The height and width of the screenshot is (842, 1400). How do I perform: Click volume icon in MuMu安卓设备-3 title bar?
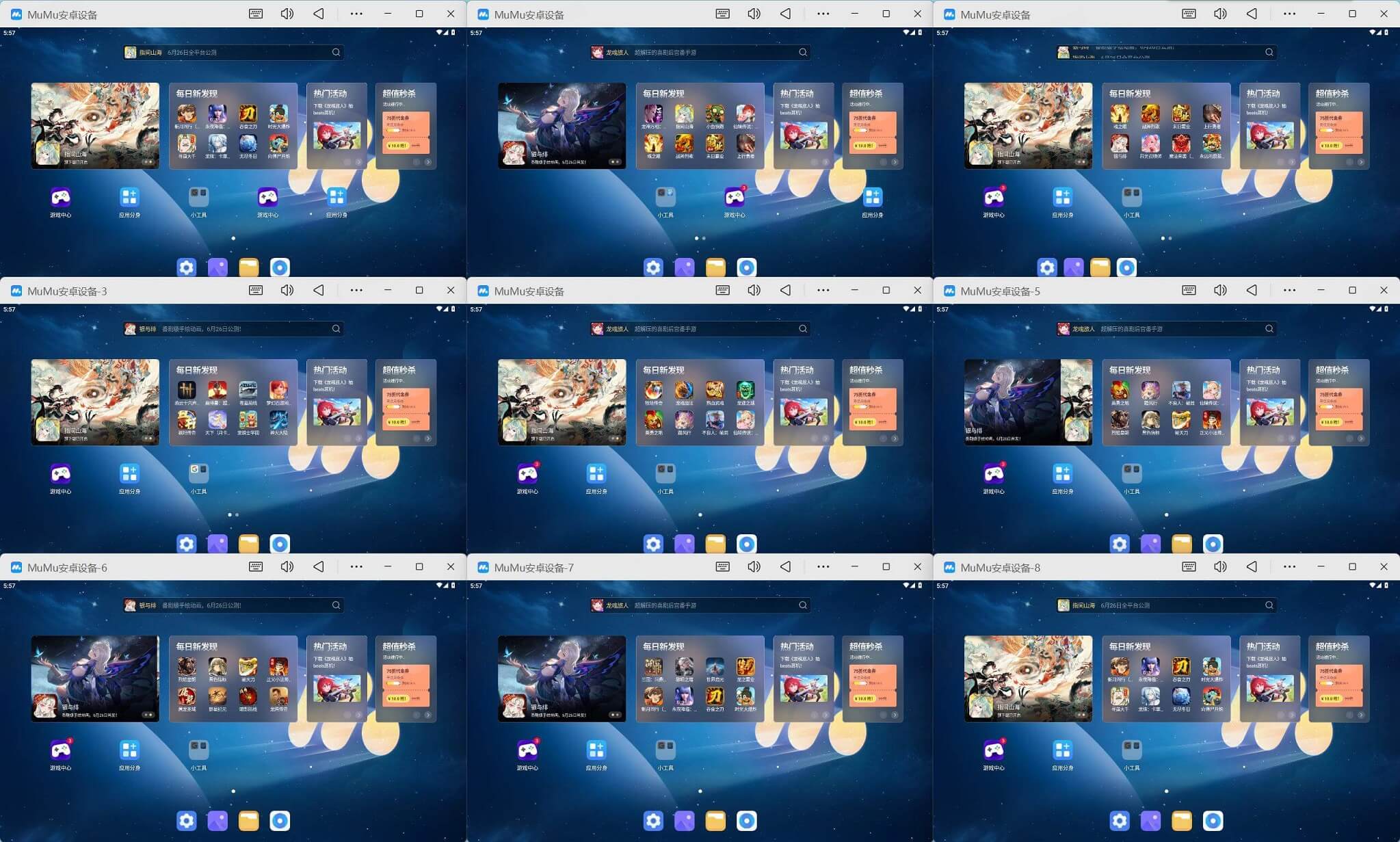(x=287, y=290)
